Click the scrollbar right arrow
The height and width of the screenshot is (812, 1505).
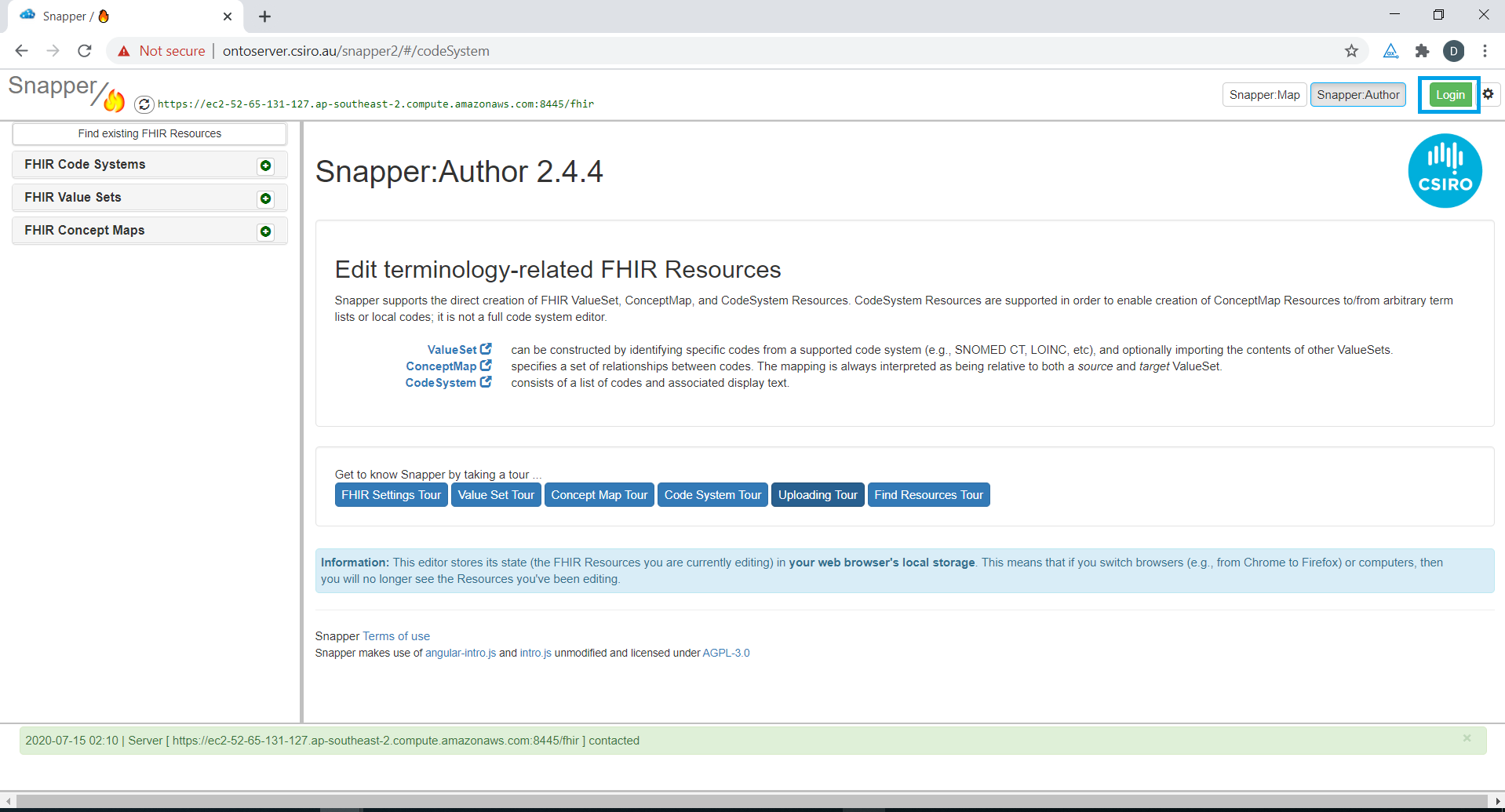tap(1498, 801)
